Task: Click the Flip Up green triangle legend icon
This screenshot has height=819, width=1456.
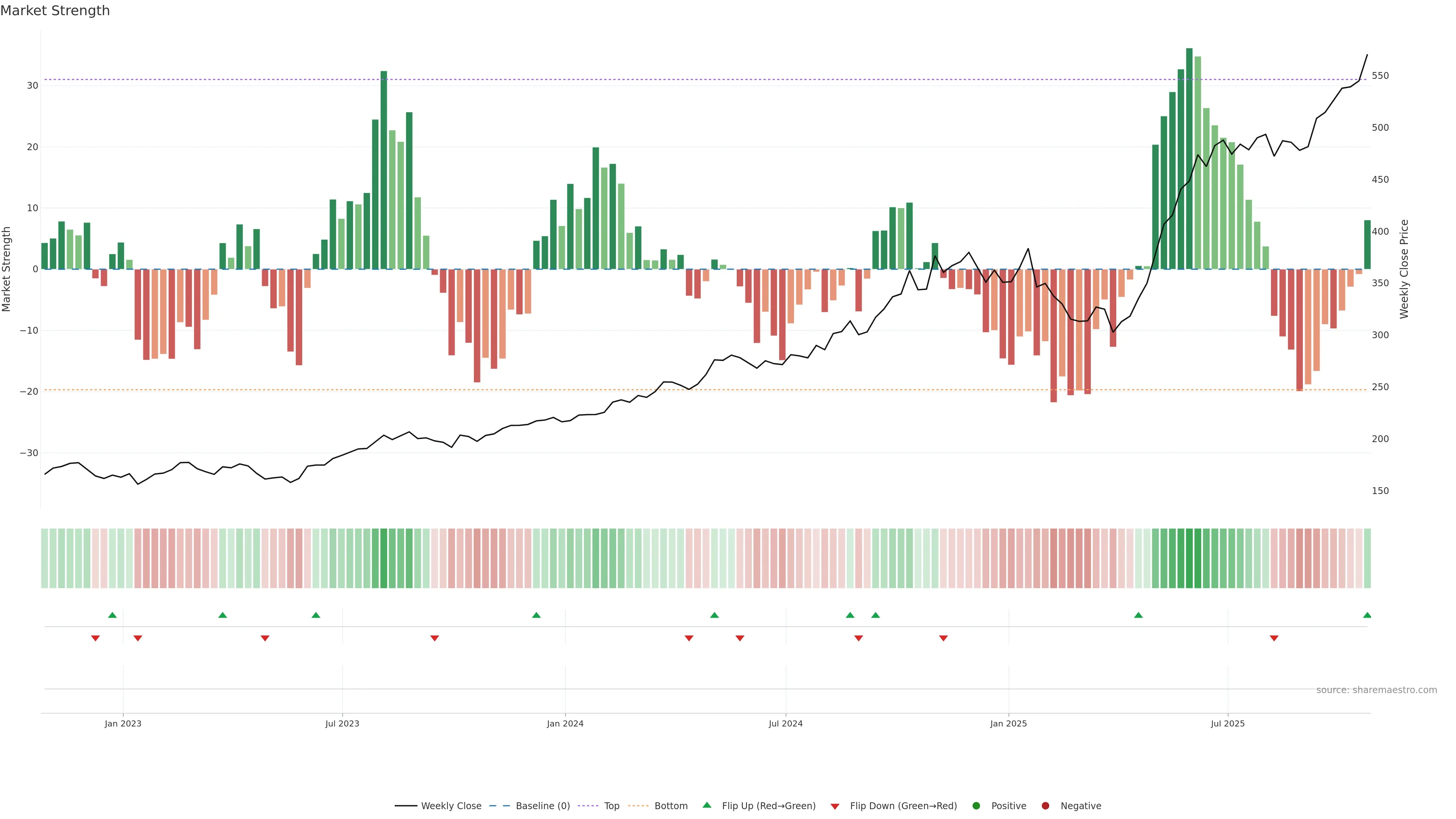Action: [706, 805]
